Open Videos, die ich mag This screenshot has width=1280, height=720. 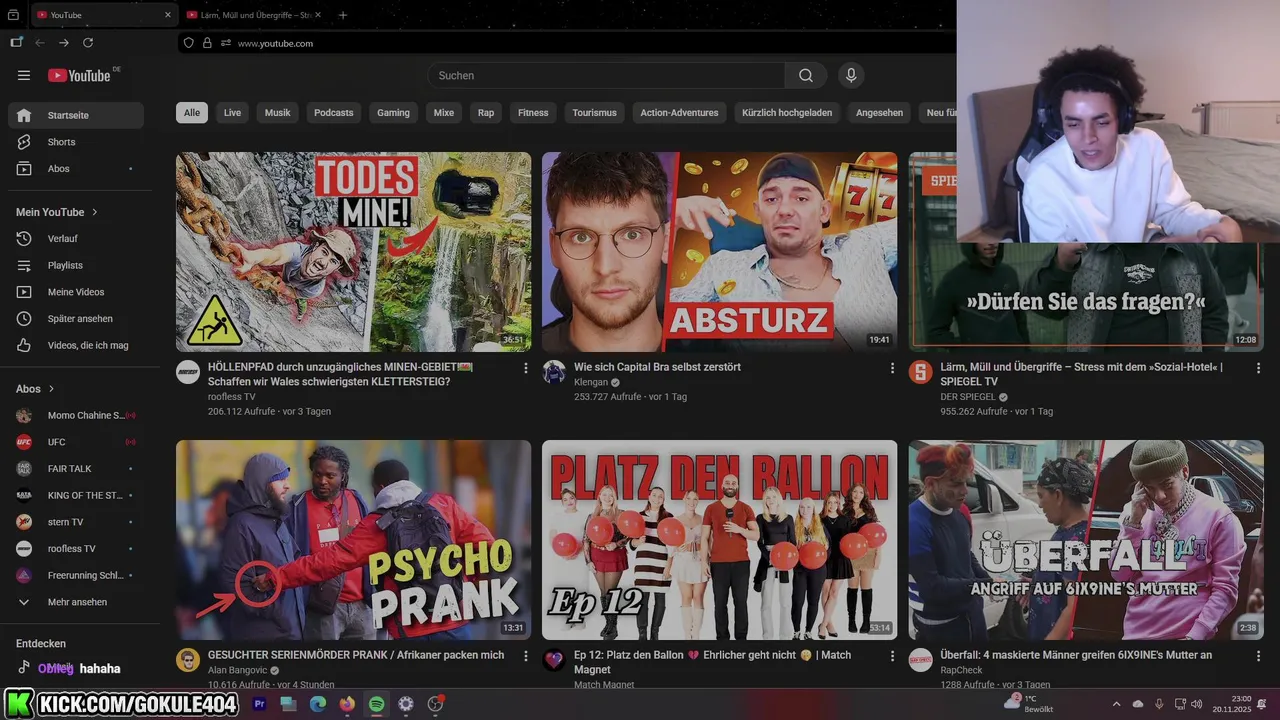[x=76, y=345]
